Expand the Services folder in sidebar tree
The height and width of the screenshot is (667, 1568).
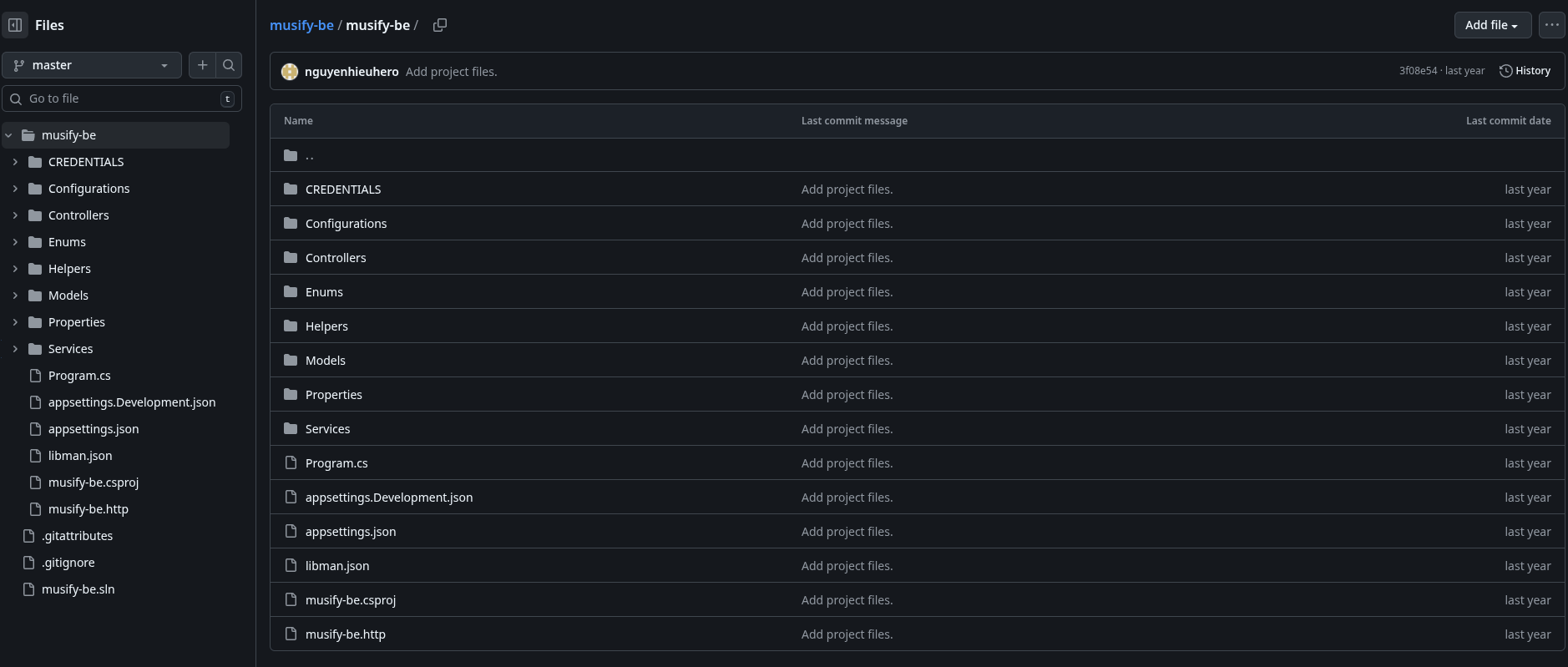(15, 349)
